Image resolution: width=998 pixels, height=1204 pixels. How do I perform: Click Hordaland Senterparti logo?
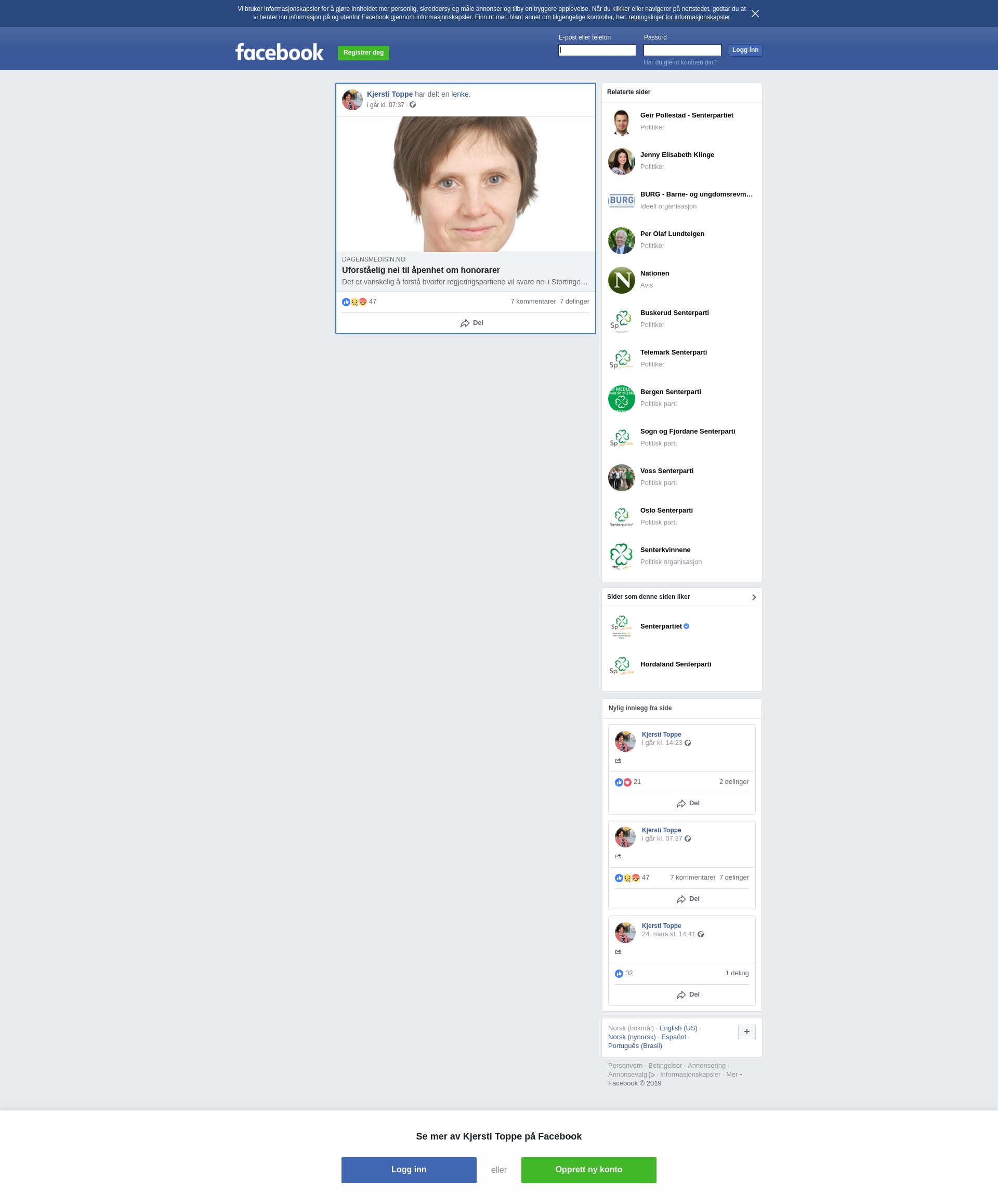point(621,665)
